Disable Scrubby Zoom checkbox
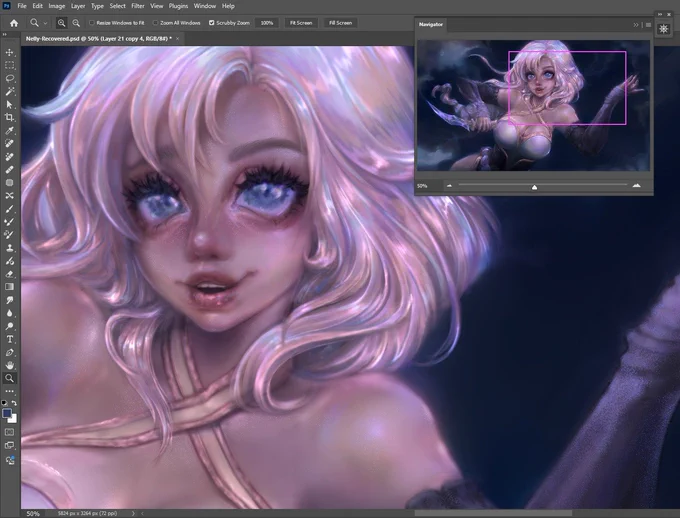The height and width of the screenshot is (518, 680). (212, 23)
